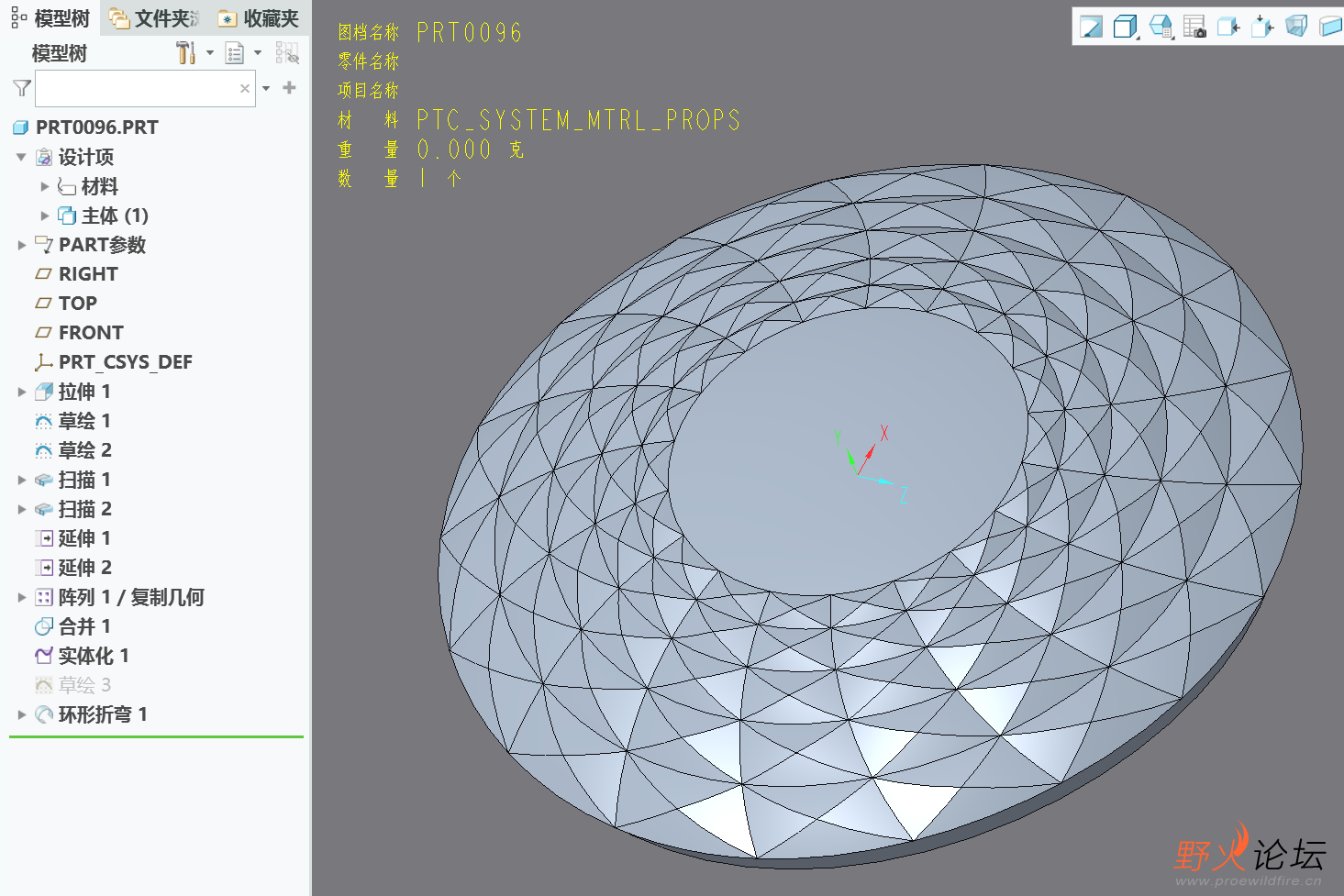Screen dimensions: 1344x896
Task: Select the RIGHT datum plane
Action: click(88, 274)
